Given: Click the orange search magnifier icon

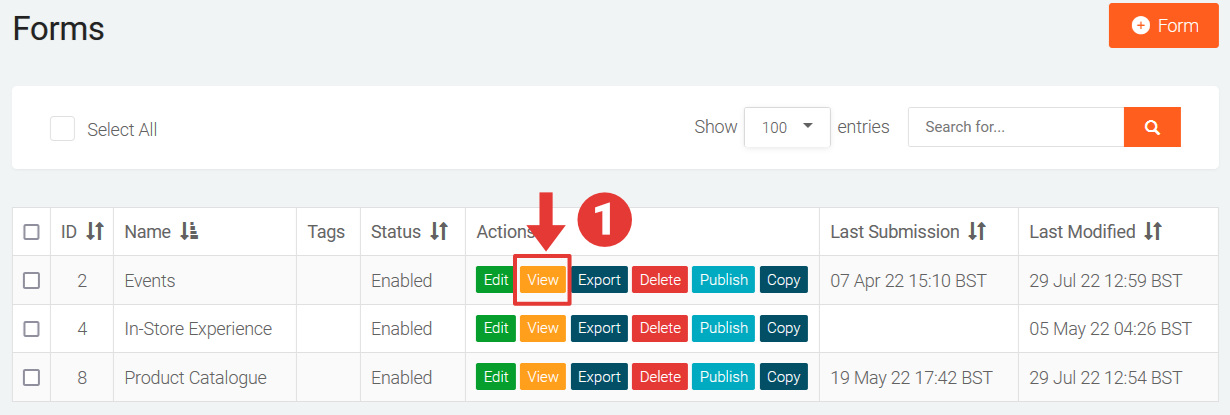Looking at the screenshot, I should point(1152,127).
